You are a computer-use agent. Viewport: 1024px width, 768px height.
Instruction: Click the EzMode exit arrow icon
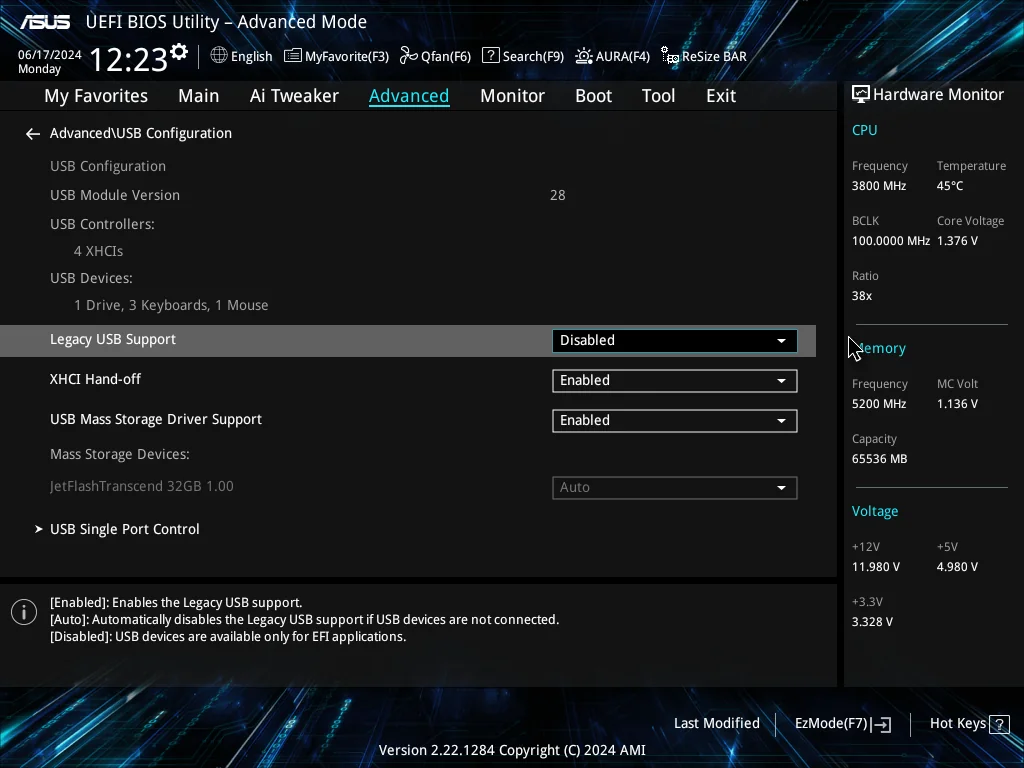click(x=881, y=724)
